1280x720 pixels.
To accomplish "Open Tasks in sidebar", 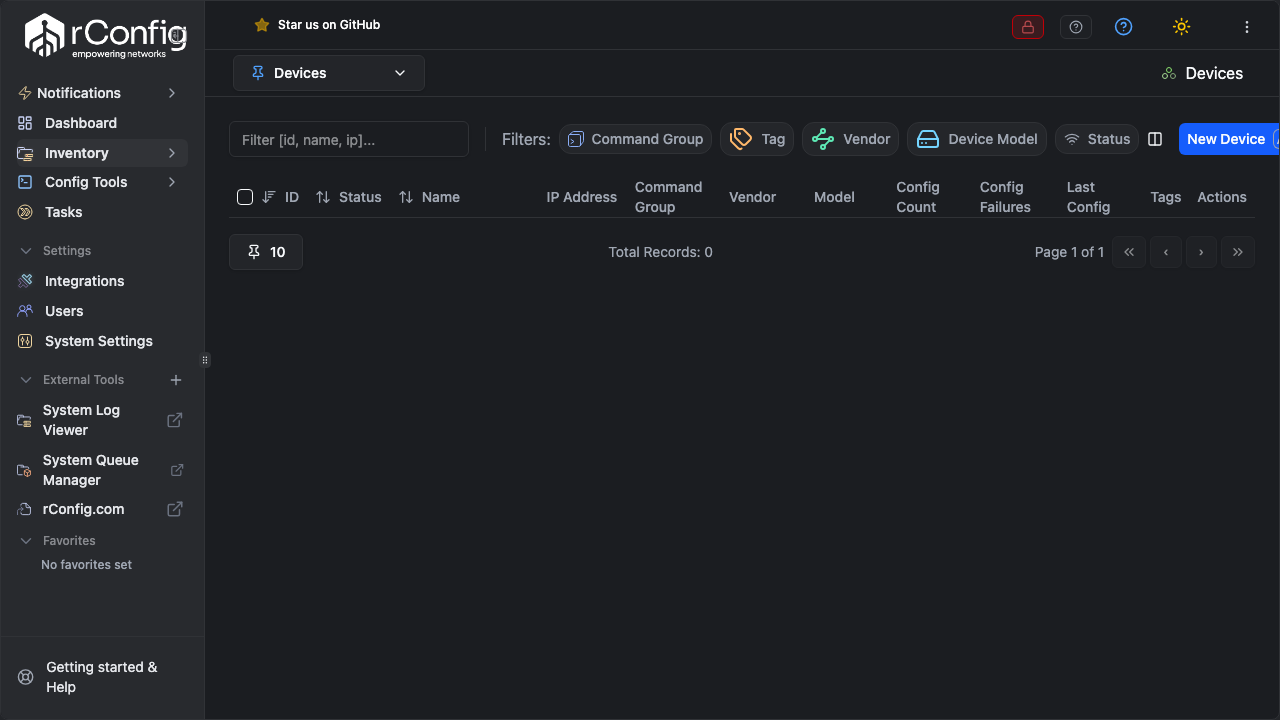I will click(x=64, y=212).
